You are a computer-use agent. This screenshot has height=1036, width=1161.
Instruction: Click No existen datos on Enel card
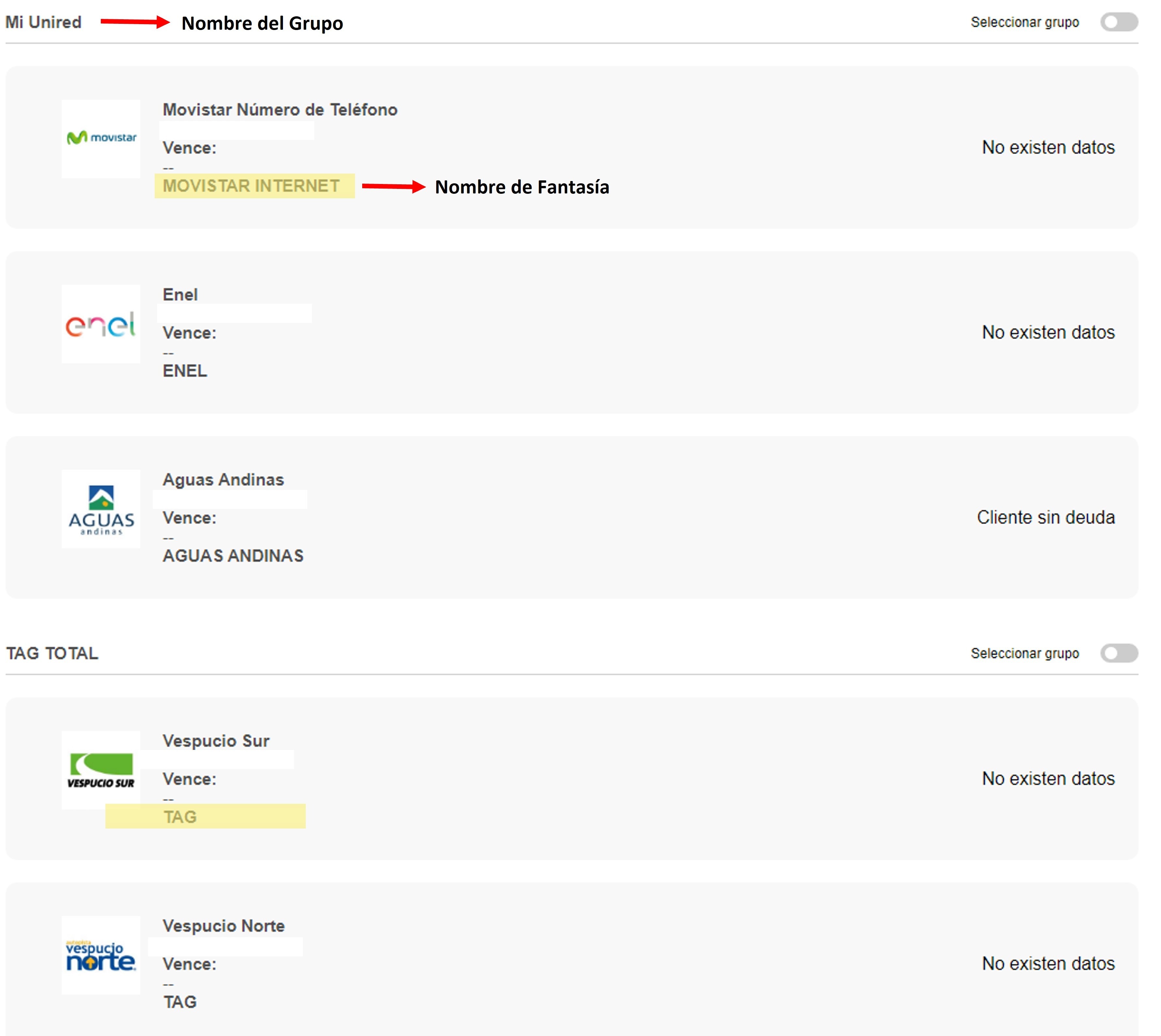[x=1048, y=332]
